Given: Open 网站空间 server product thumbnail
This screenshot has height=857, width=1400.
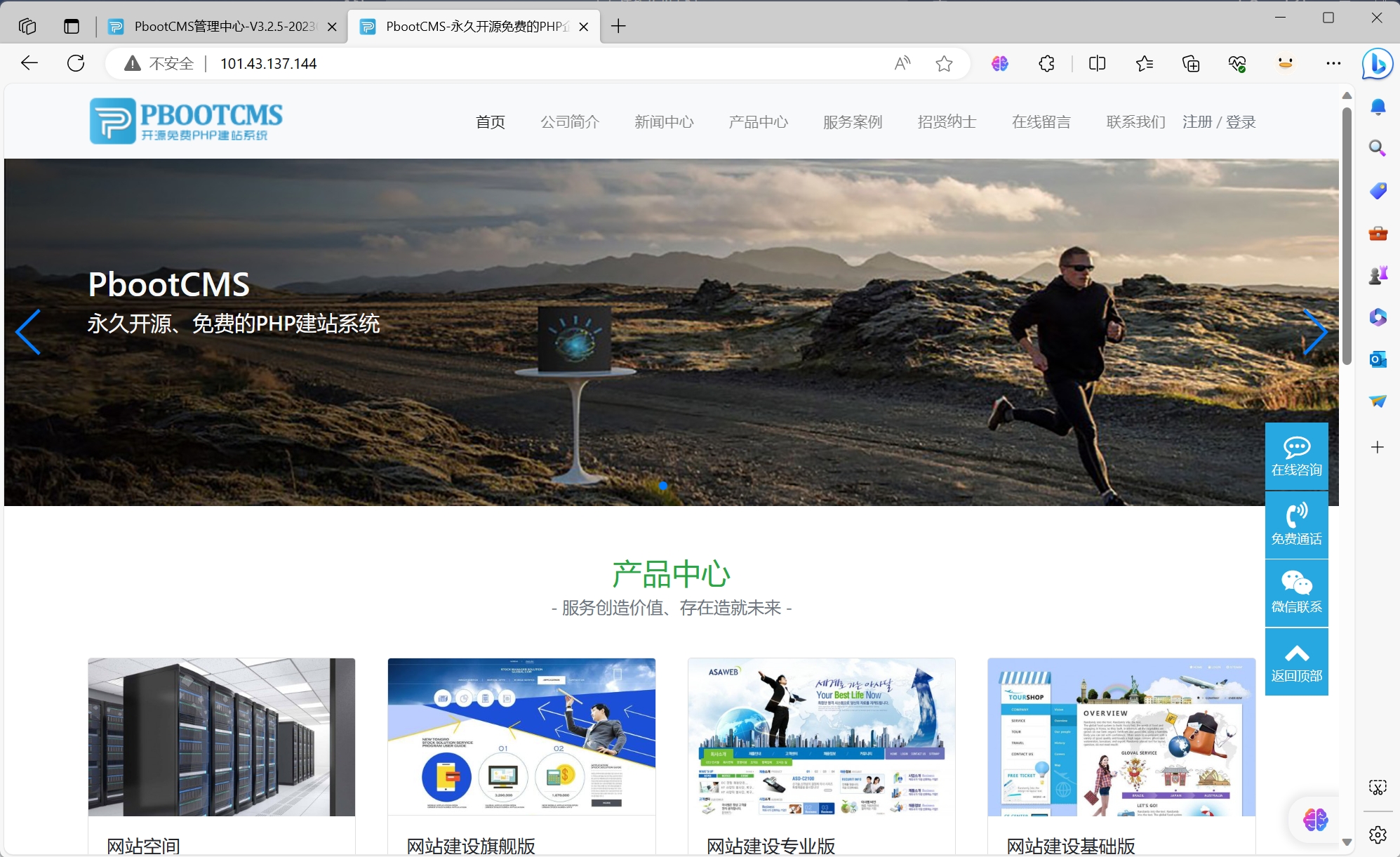Looking at the screenshot, I should tap(222, 736).
